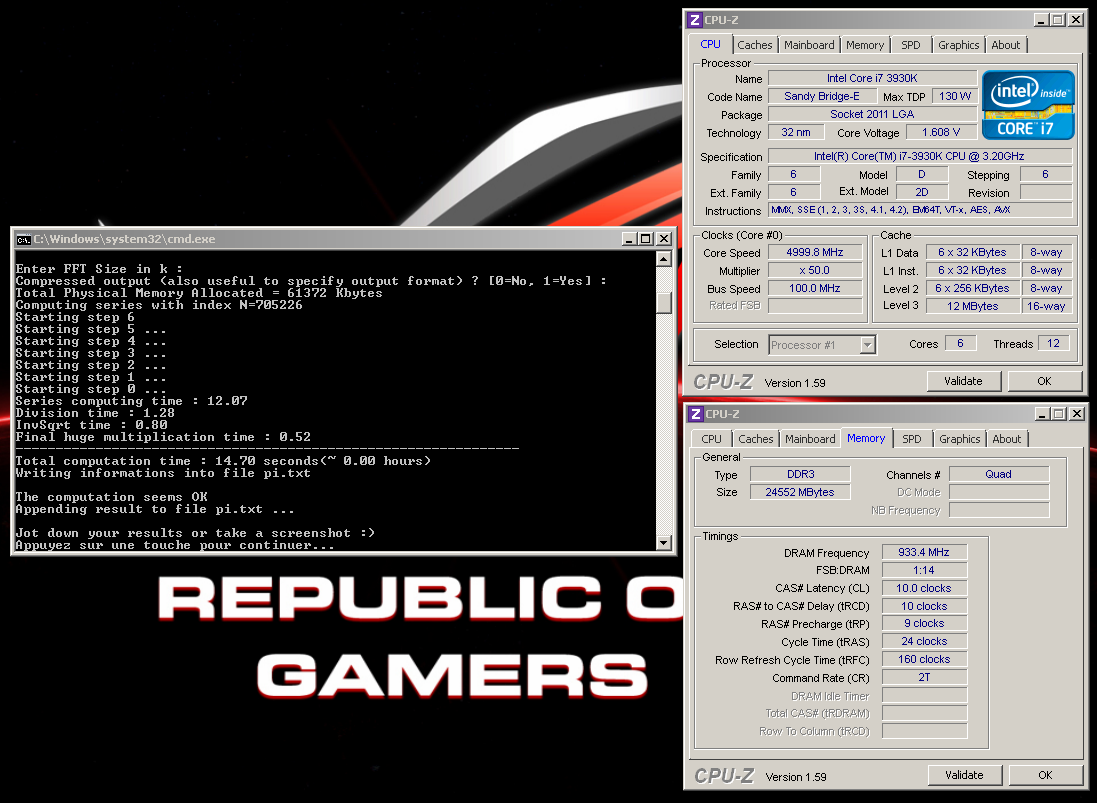This screenshot has width=1097, height=803.
Task: Click the technology value '32 nm'
Action: [795, 132]
